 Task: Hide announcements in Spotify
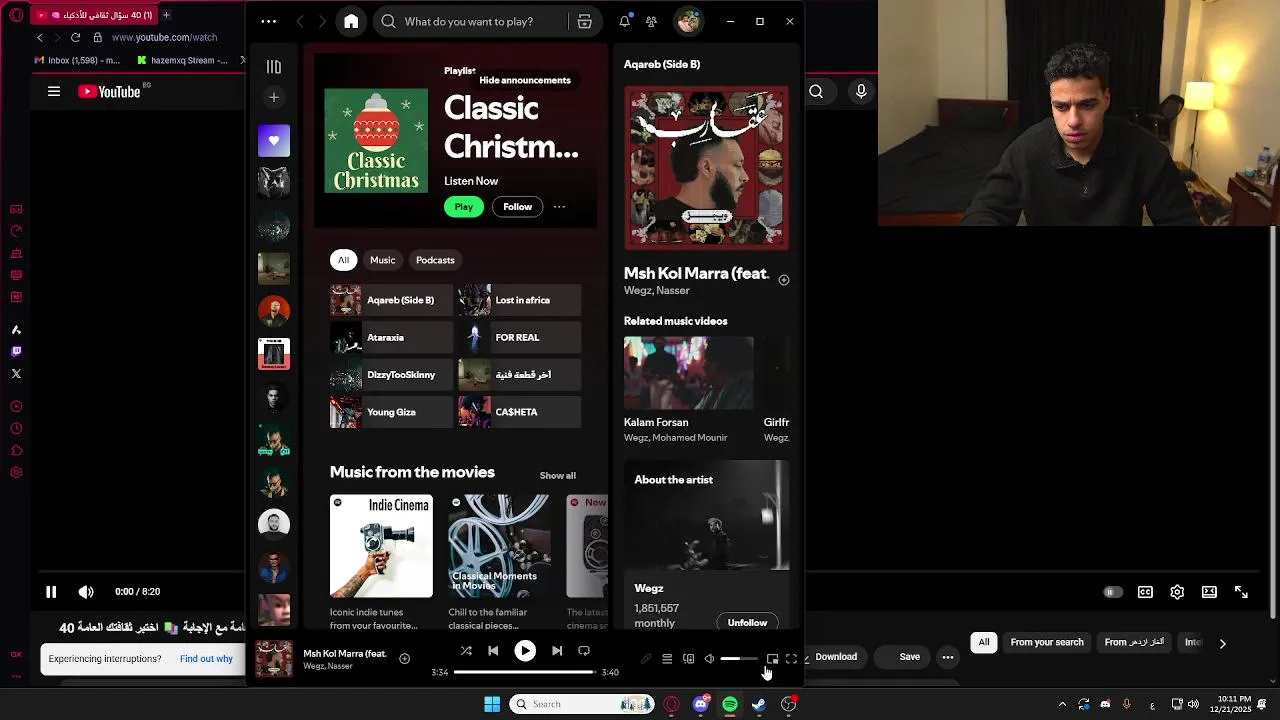525,80
